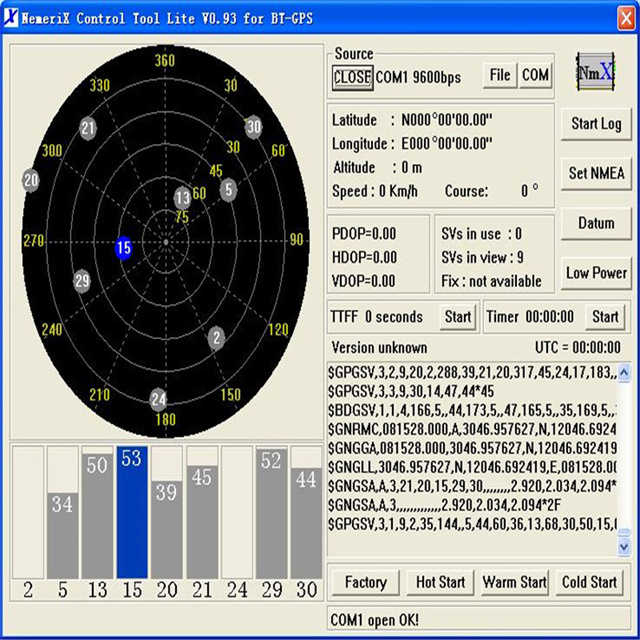Click the VDOP=0.00 readout
This screenshot has width=640, height=640.
(364, 281)
